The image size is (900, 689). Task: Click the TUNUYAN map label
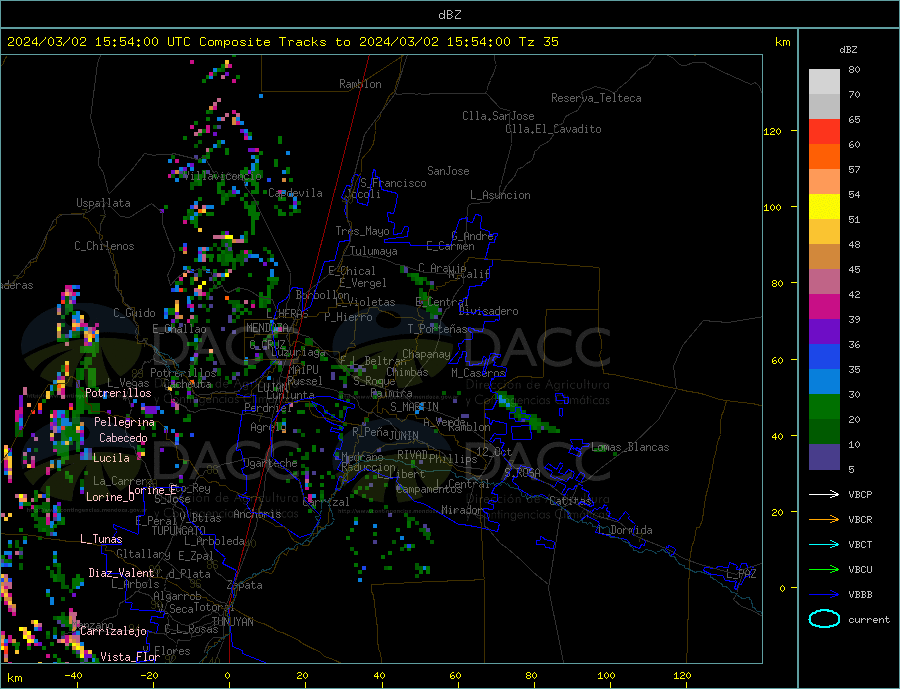(x=232, y=622)
